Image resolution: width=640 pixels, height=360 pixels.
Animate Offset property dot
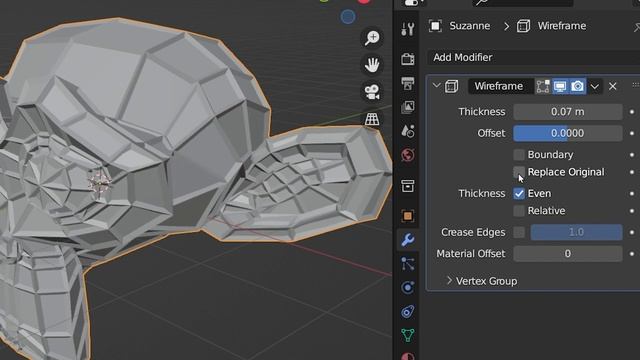pos(632,133)
